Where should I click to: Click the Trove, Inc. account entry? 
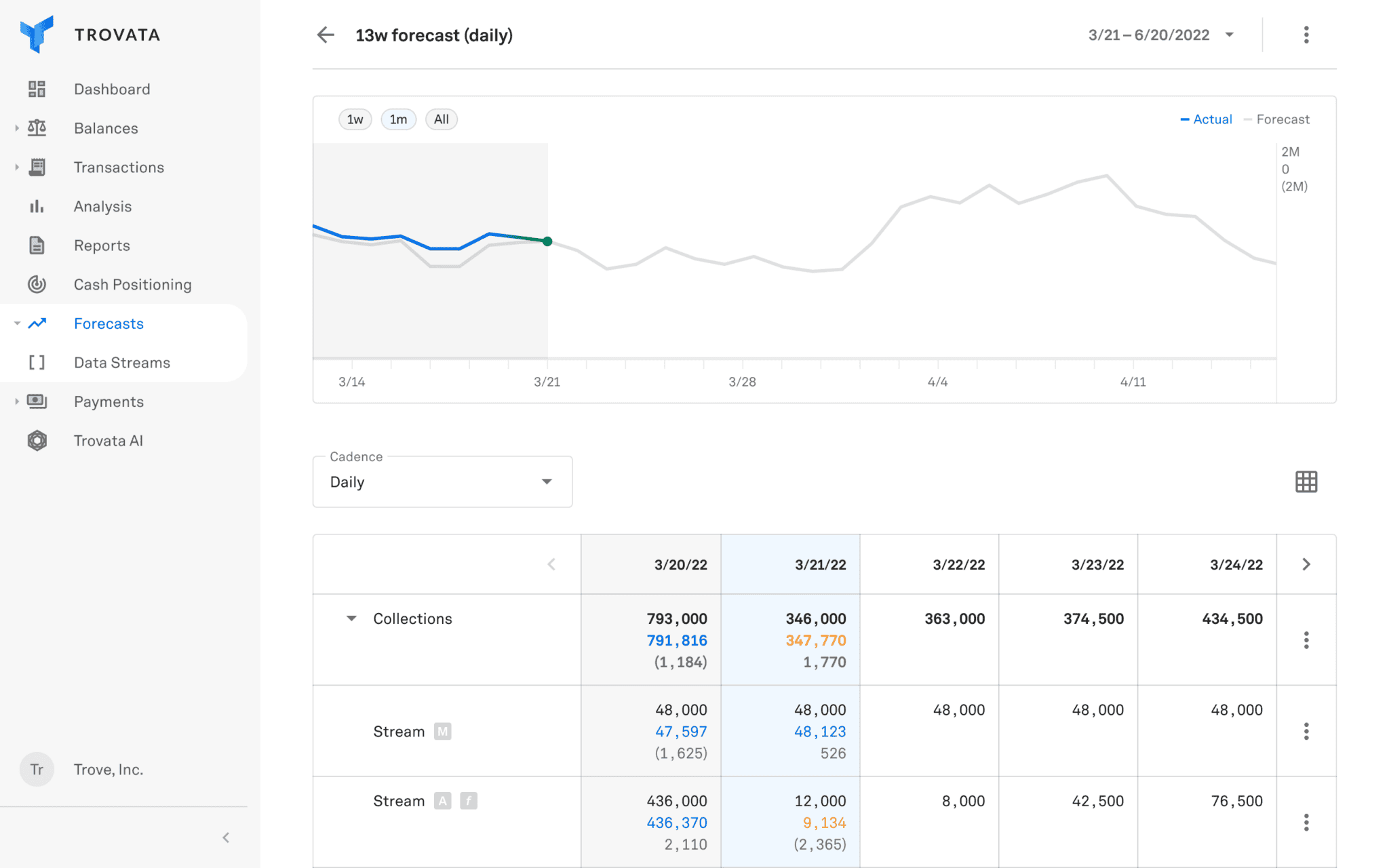pyautogui.click(x=109, y=770)
